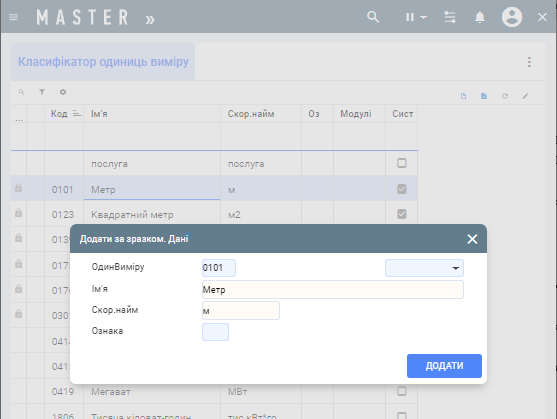Open the settings sliders icon in header

pos(450,17)
